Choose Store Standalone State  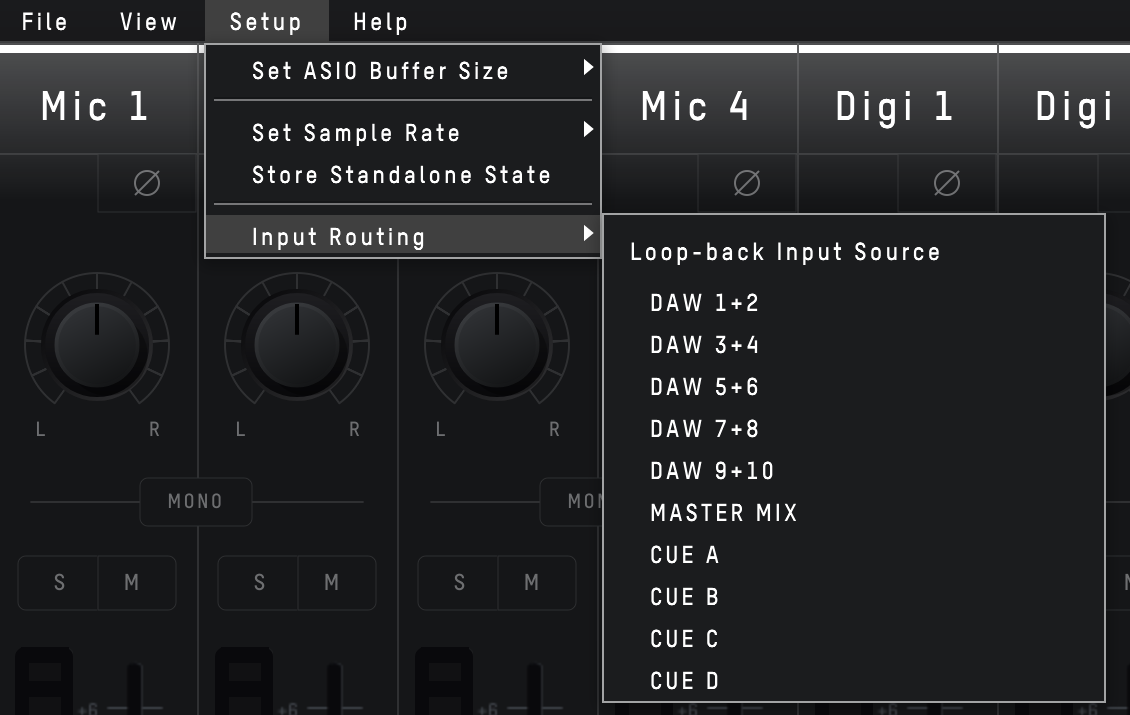click(x=403, y=174)
